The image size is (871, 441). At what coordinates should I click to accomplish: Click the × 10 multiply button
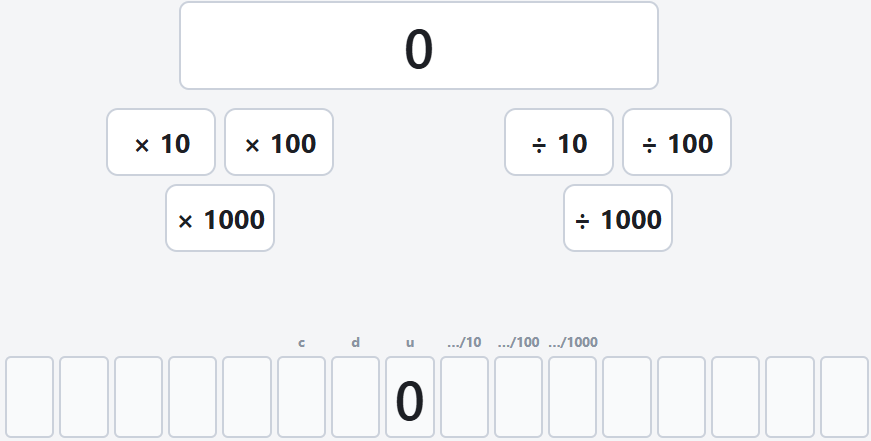pyautogui.click(x=161, y=142)
